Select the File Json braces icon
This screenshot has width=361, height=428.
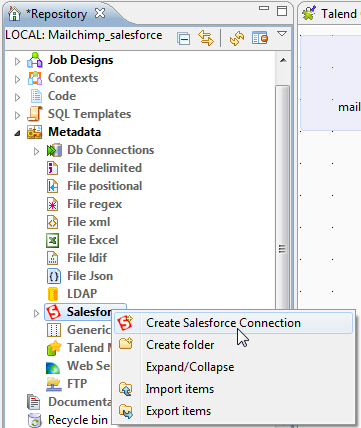pos(53,276)
